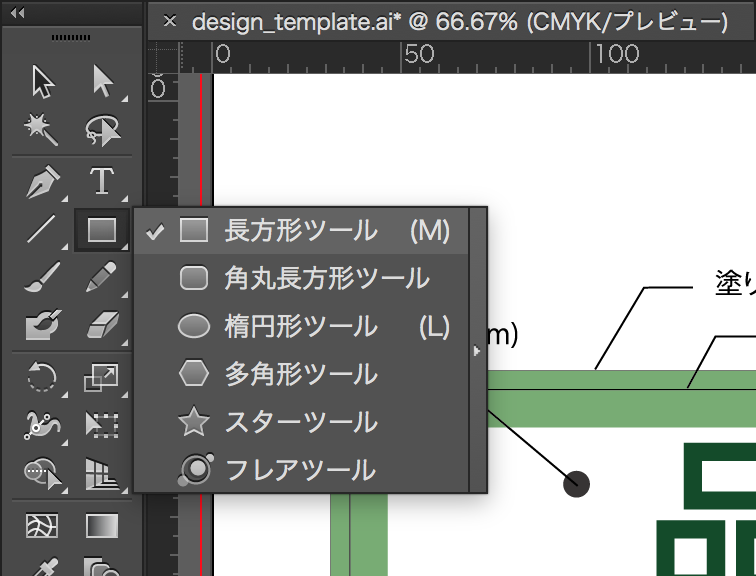Viewport: 756px width, 576px height.
Task: Activate the Eraser tool
Action: click(101, 324)
